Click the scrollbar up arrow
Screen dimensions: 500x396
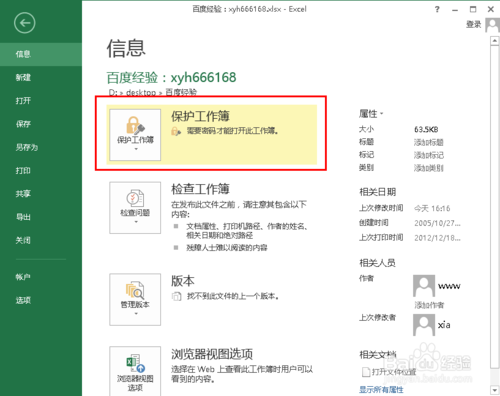point(494,41)
